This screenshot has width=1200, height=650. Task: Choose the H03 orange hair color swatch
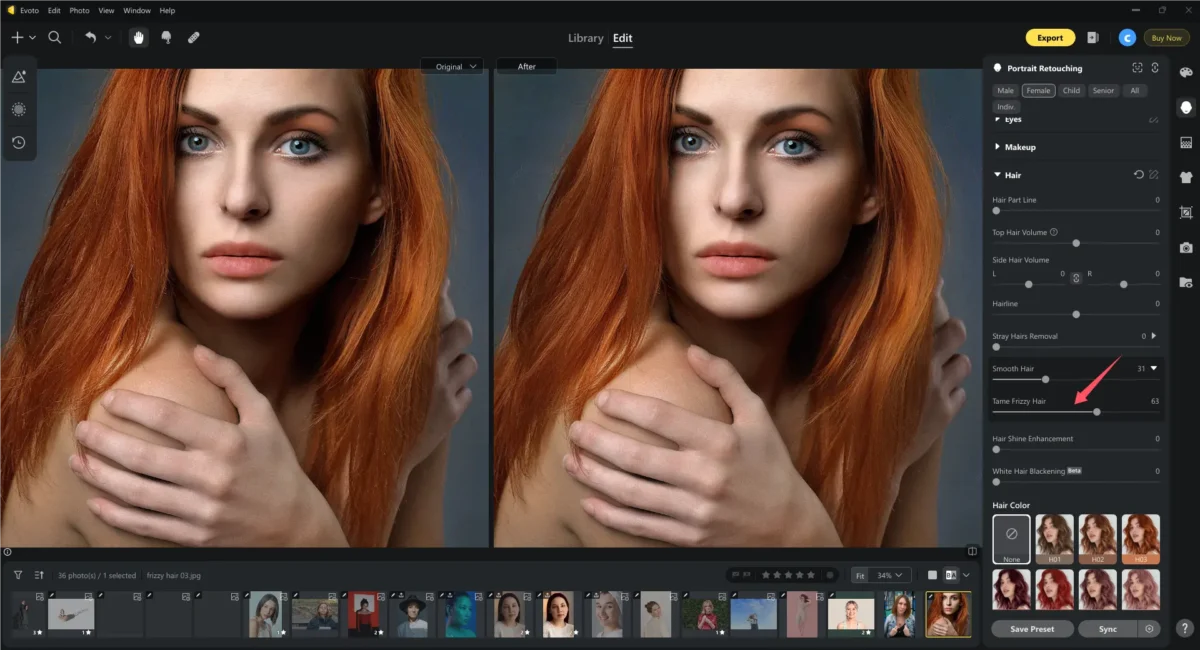[x=1141, y=539]
